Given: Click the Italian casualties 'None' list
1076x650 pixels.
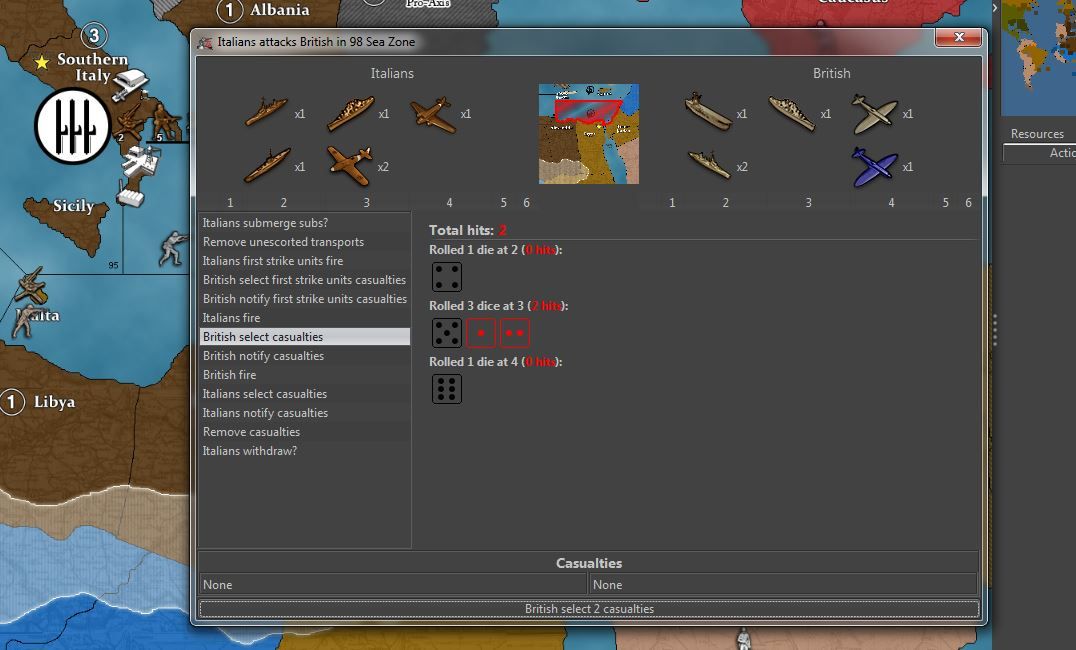Looking at the screenshot, I should coord(393,584).
